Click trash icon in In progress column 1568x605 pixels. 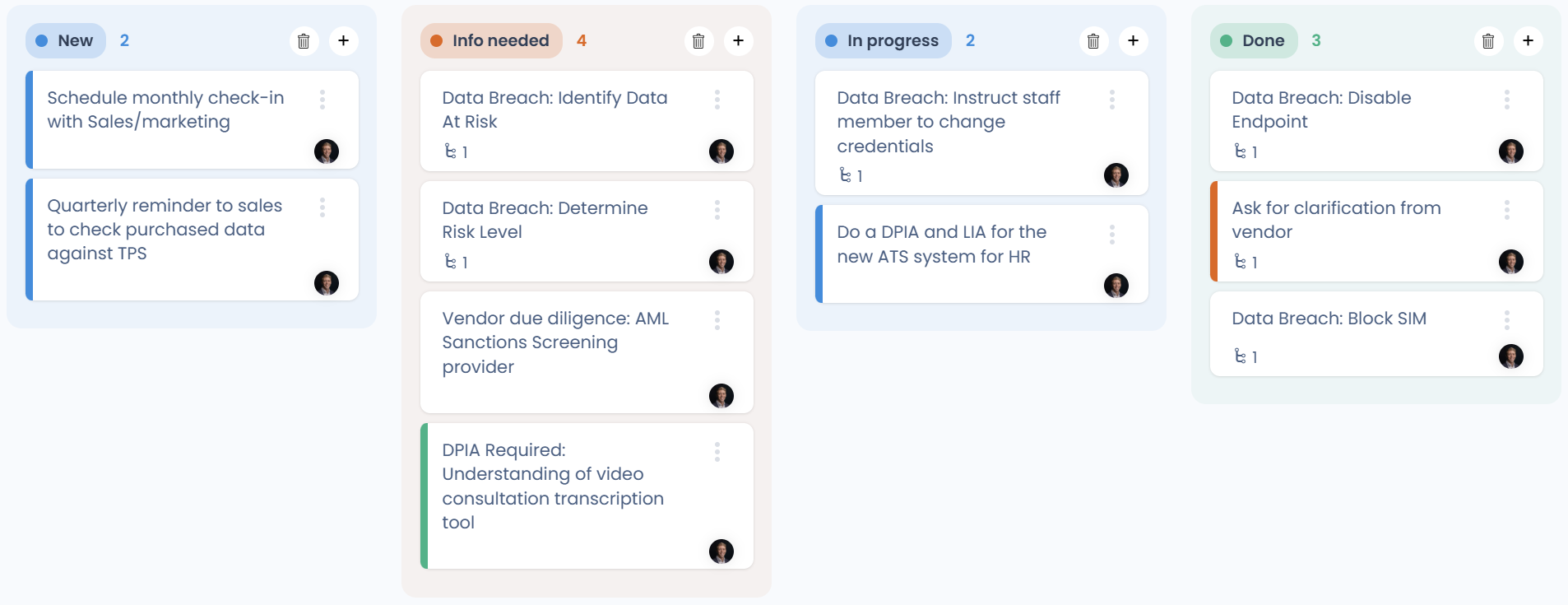1093,41
